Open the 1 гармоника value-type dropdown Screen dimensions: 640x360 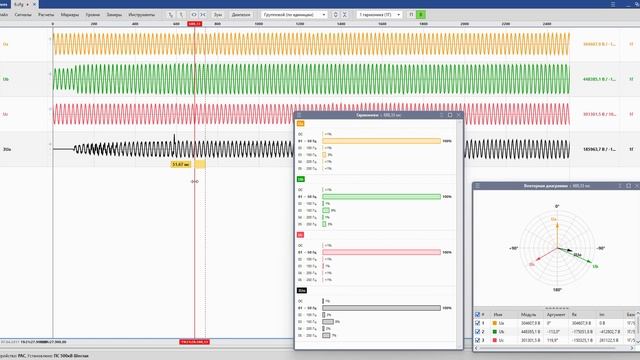pyautogui.click(x=379, y=15)
